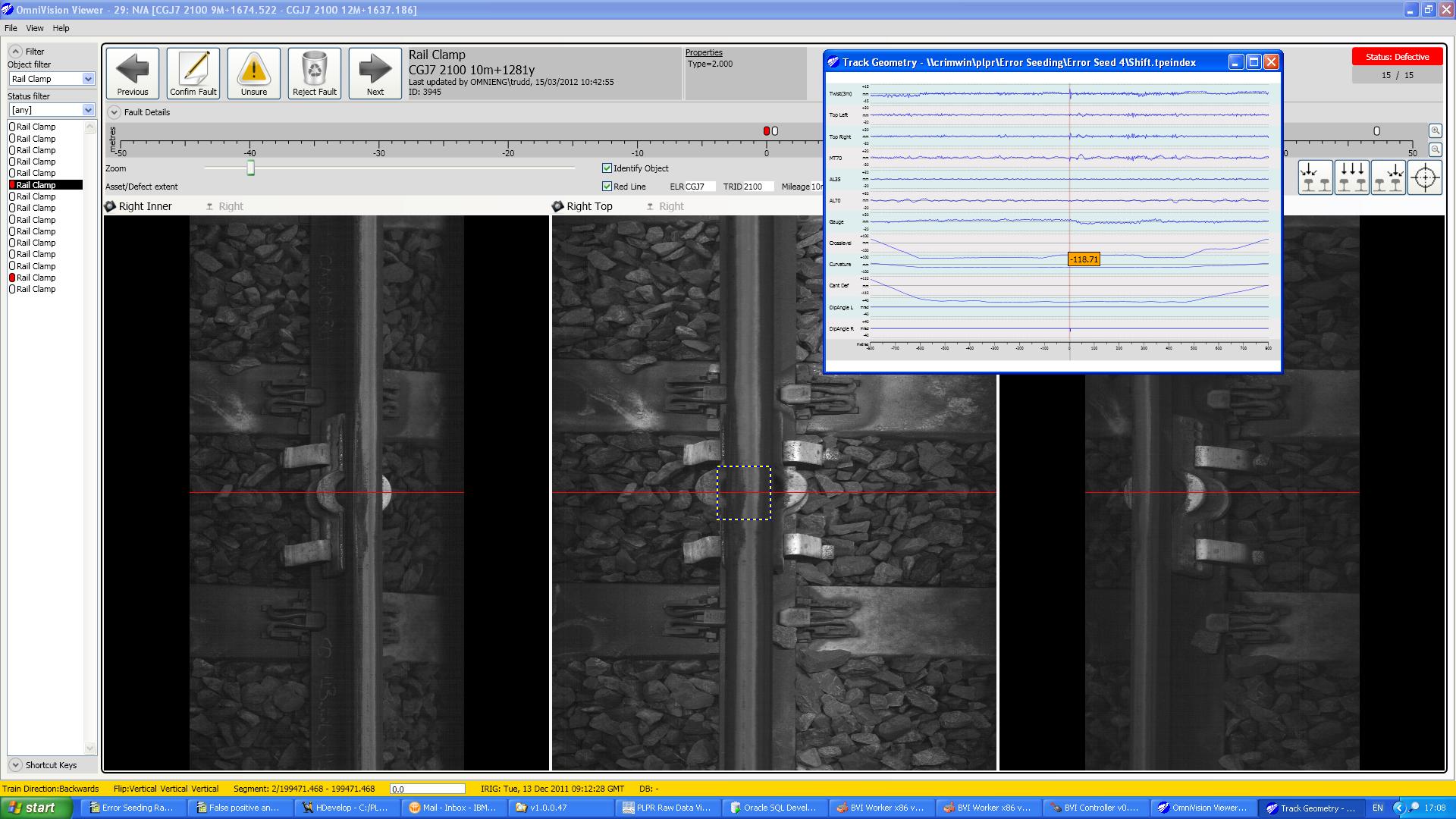Click the Zoom slider handle

pos(251,168)
